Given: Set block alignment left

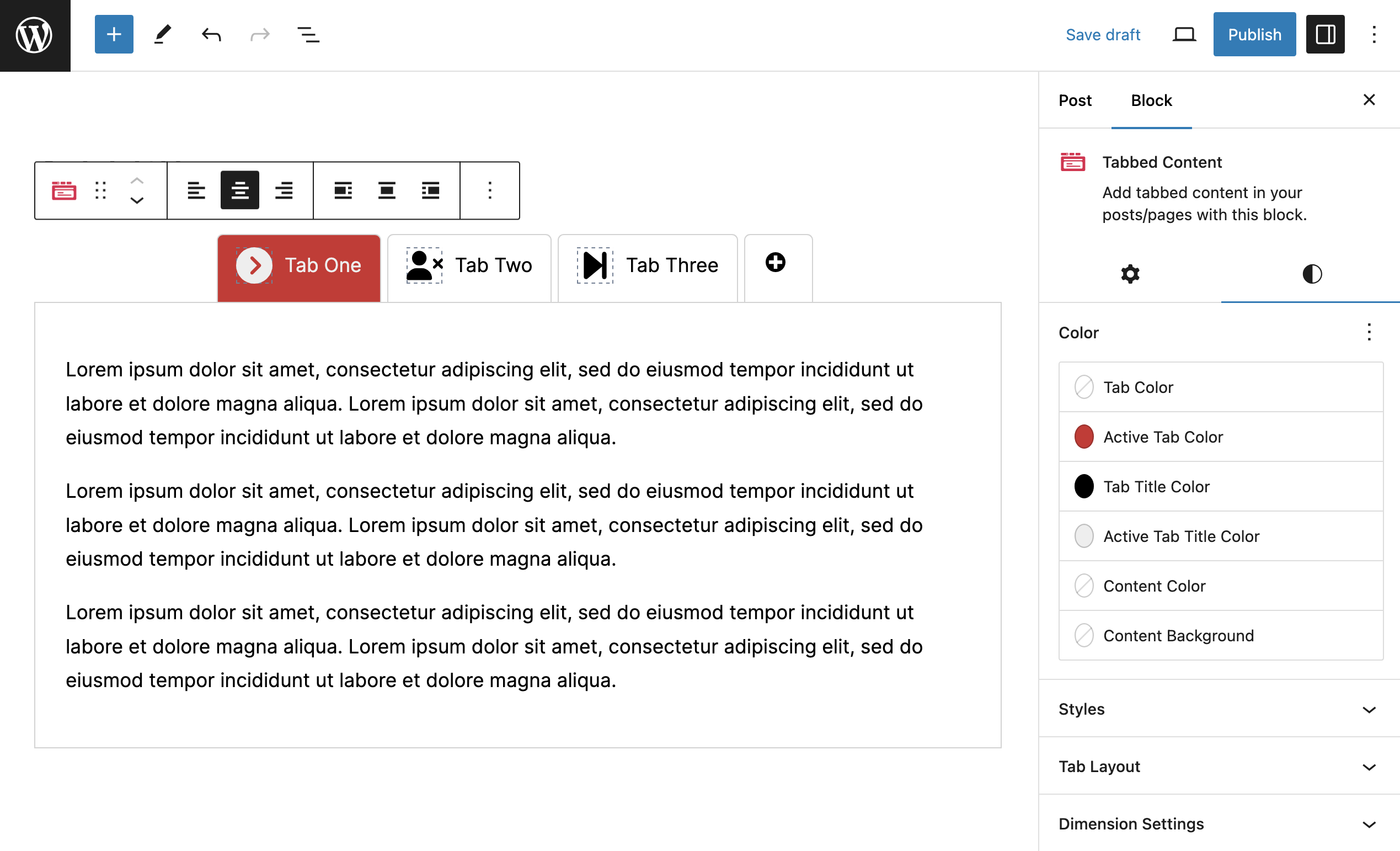Looking at the screenshot, I should 343,190.
